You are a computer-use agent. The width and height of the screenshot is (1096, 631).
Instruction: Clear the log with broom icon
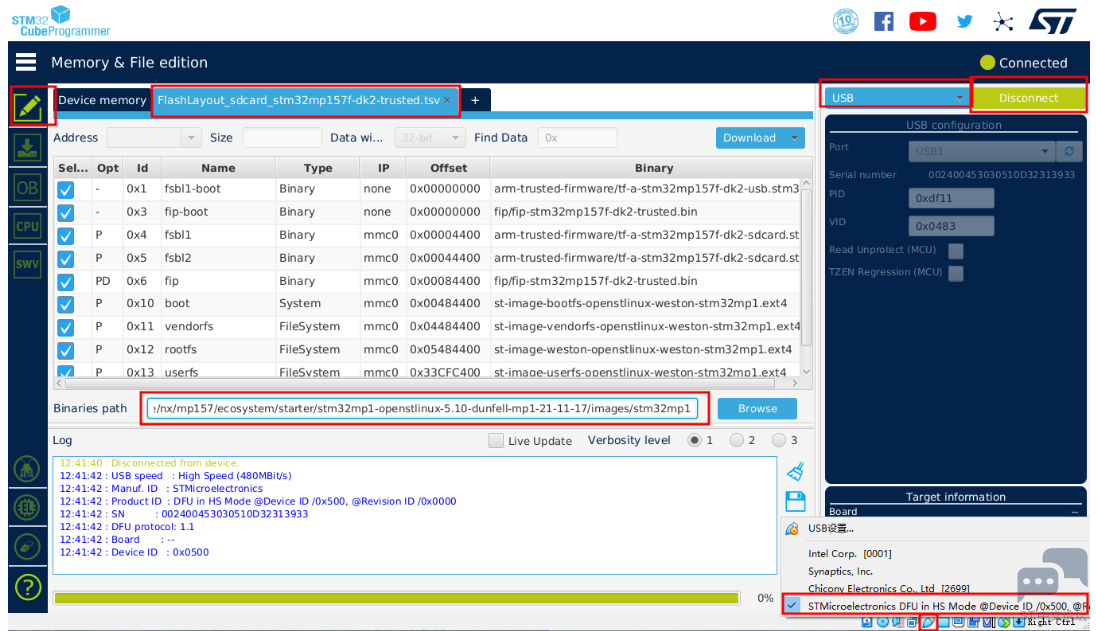coord(795,472)
